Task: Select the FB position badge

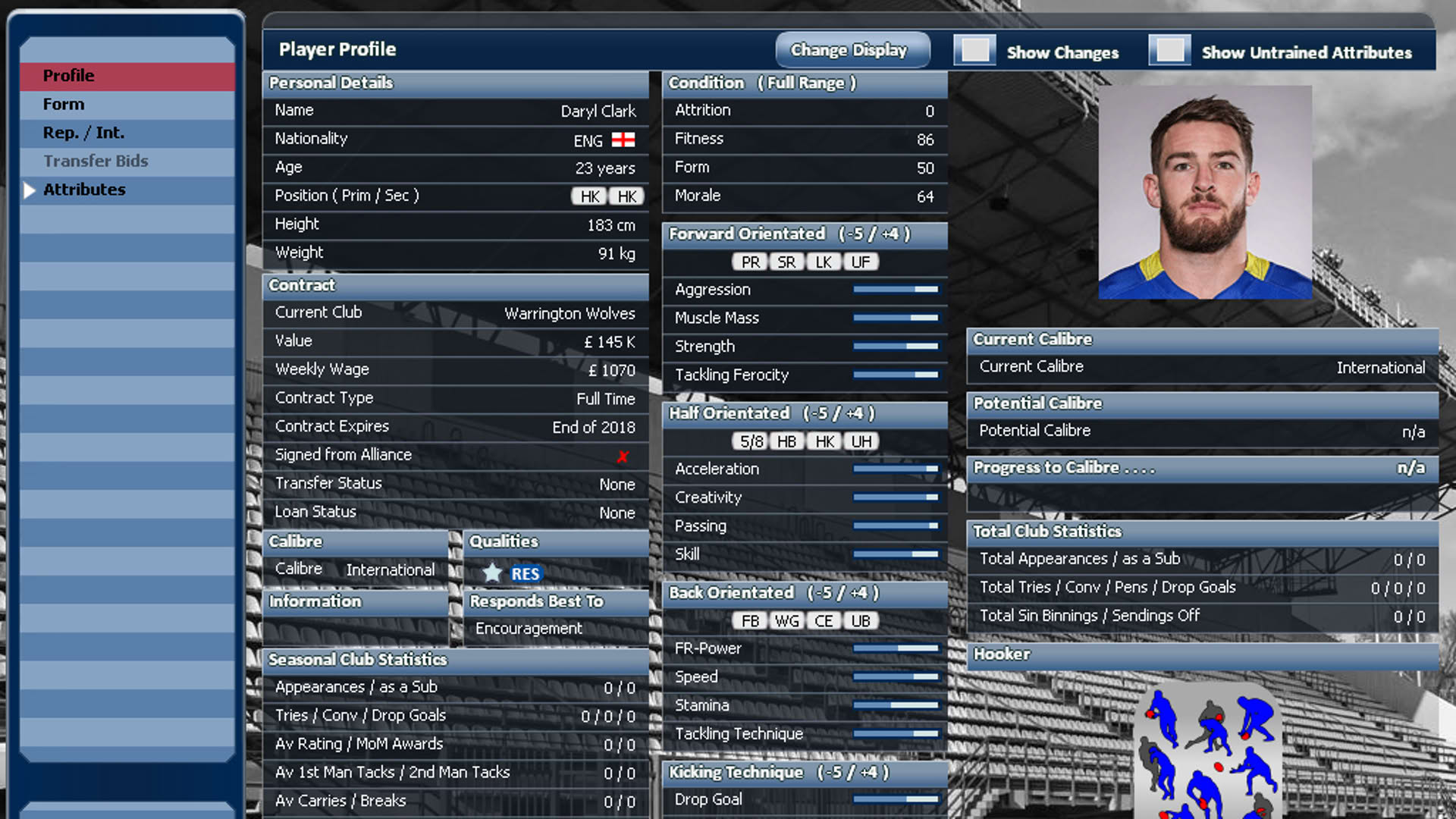Action: pyautogui.click(x=751, y=620)
